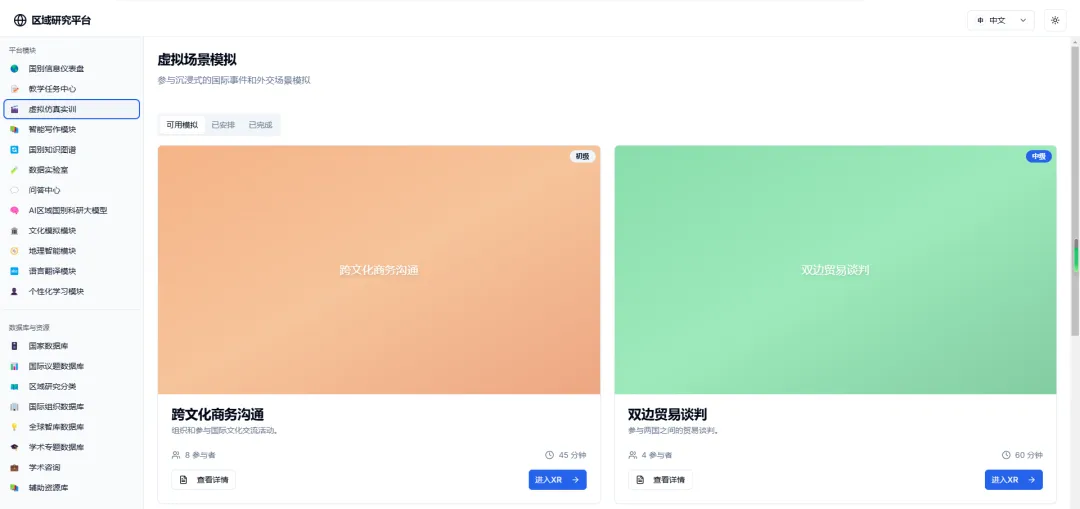Viewport: 1080px width, 509px height.
Task: Click the 区域研究平台 title text
Action: 61,21
